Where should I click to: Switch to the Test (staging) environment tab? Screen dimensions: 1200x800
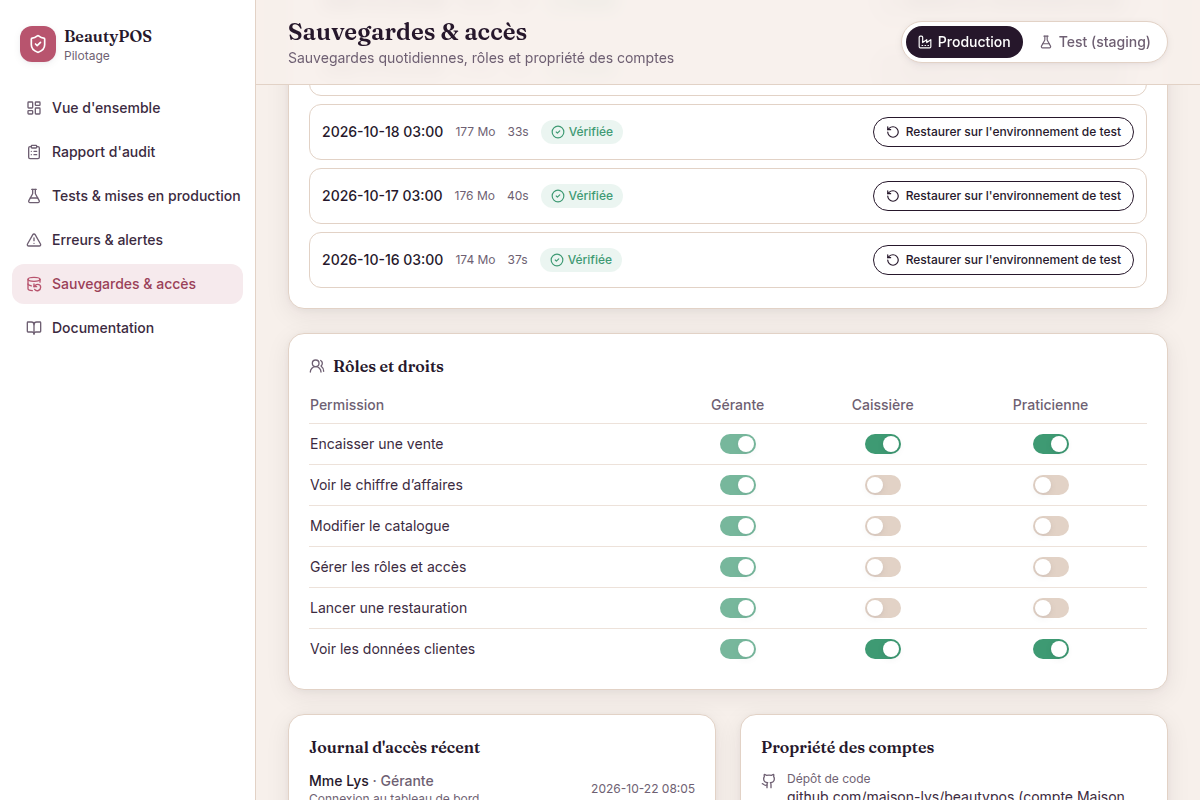(1095, 42)
